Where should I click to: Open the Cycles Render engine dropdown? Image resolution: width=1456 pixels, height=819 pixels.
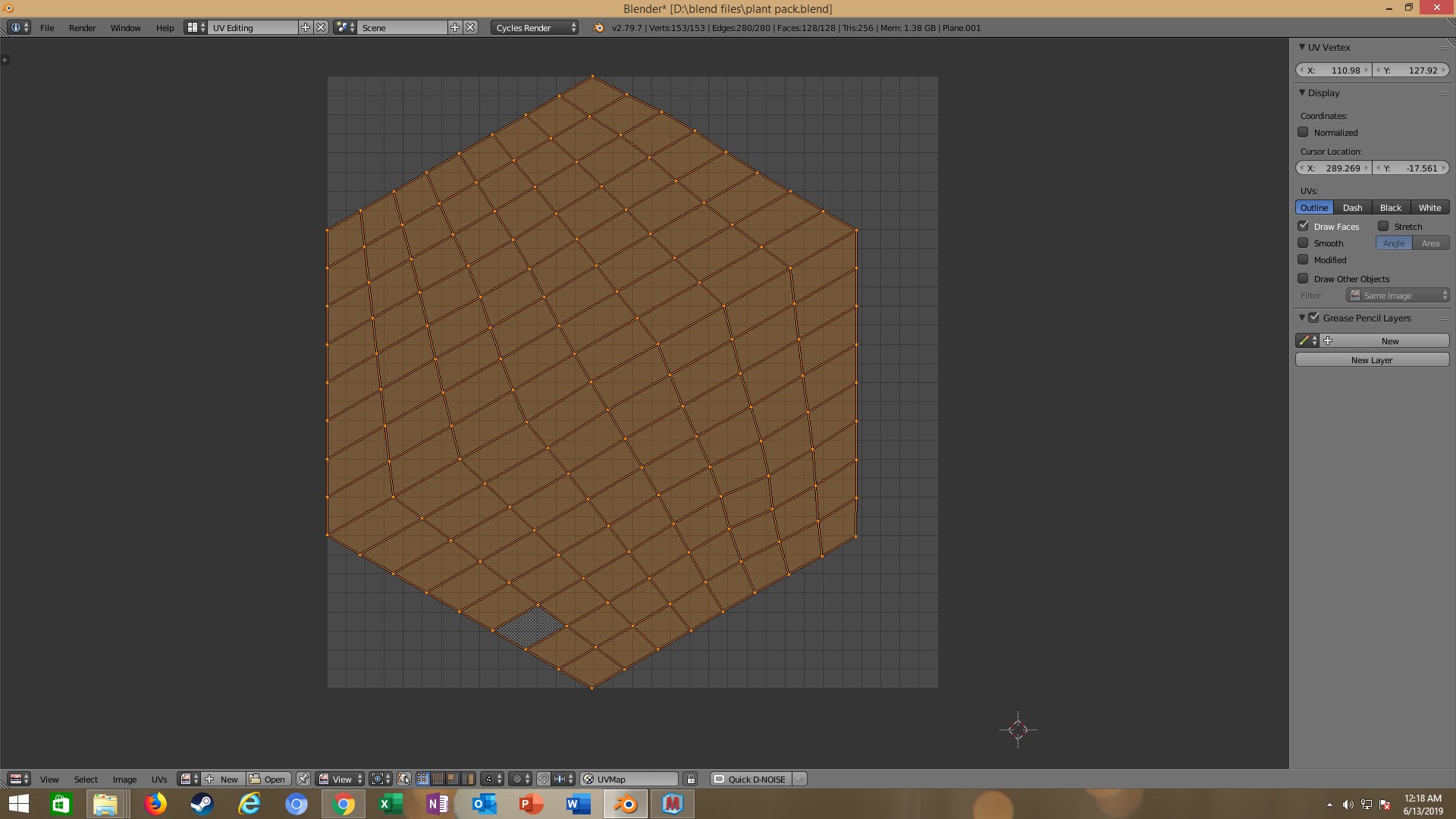tap(535, 27)
